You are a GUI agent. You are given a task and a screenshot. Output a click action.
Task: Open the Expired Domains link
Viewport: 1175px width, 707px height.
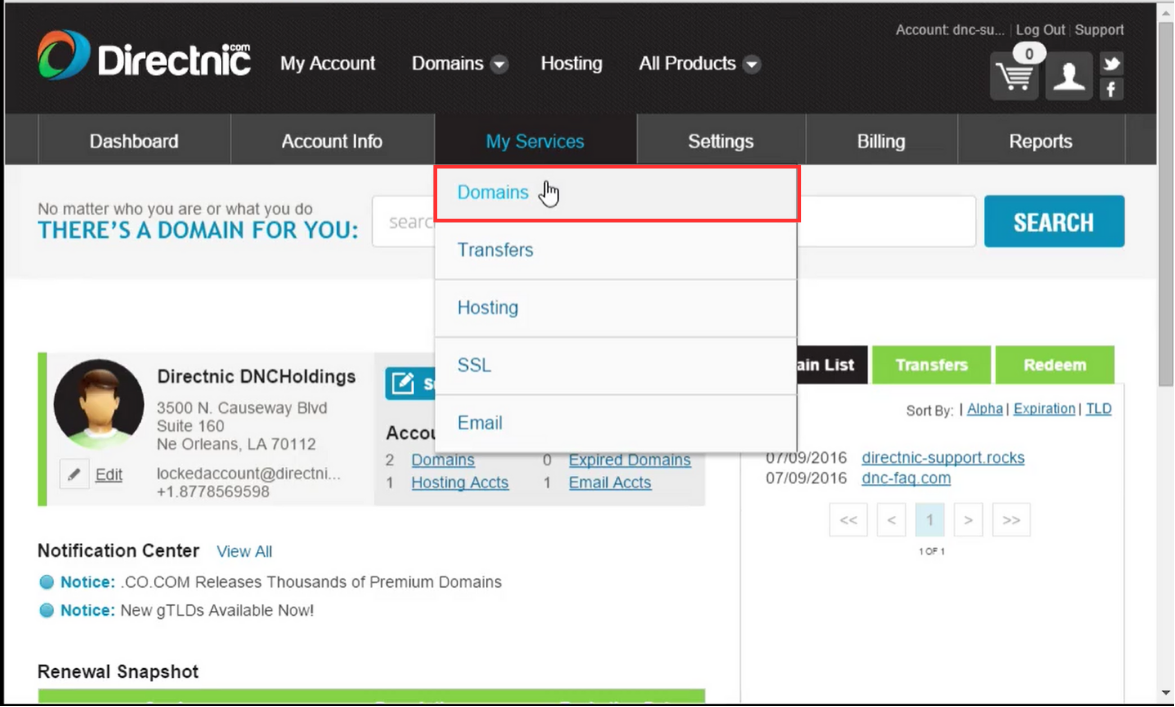coord(629,460)
